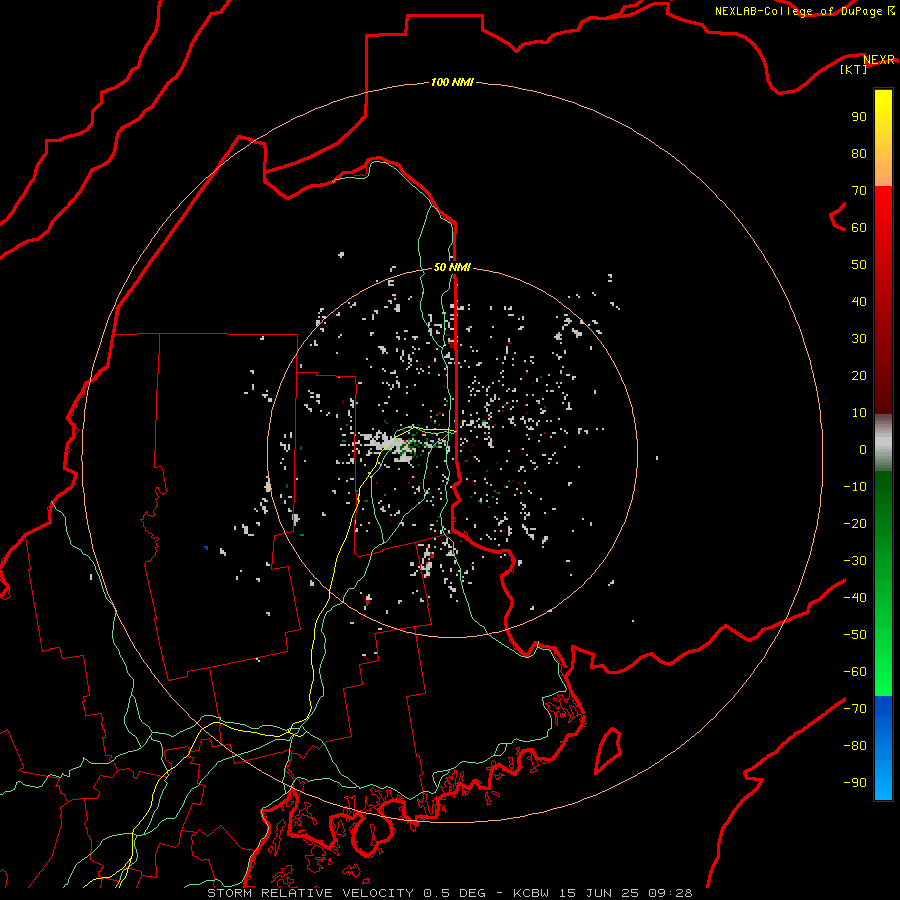Click the [KT] units label
The height and width of the screenshot is (900, 900).
tap(853, 69)
